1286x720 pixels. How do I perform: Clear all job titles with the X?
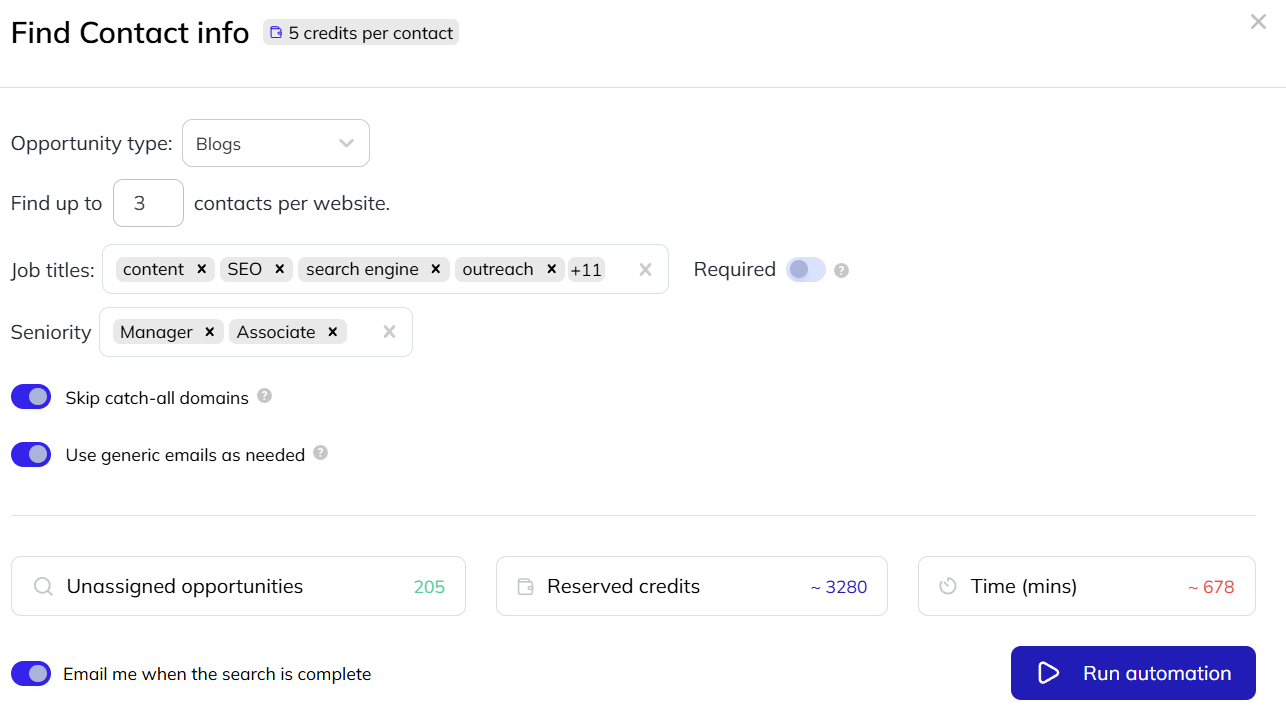[x=645, y=269]
